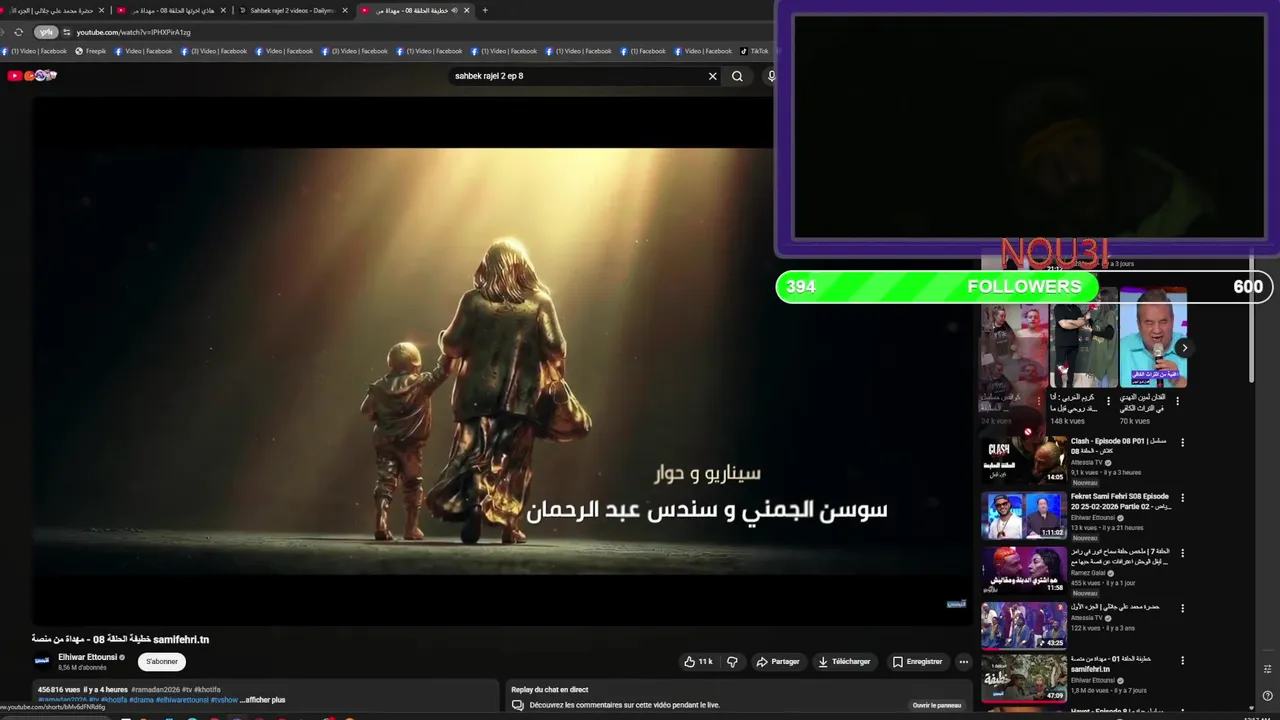Open options menu for the 122 k vues video

click(1182, 607)
